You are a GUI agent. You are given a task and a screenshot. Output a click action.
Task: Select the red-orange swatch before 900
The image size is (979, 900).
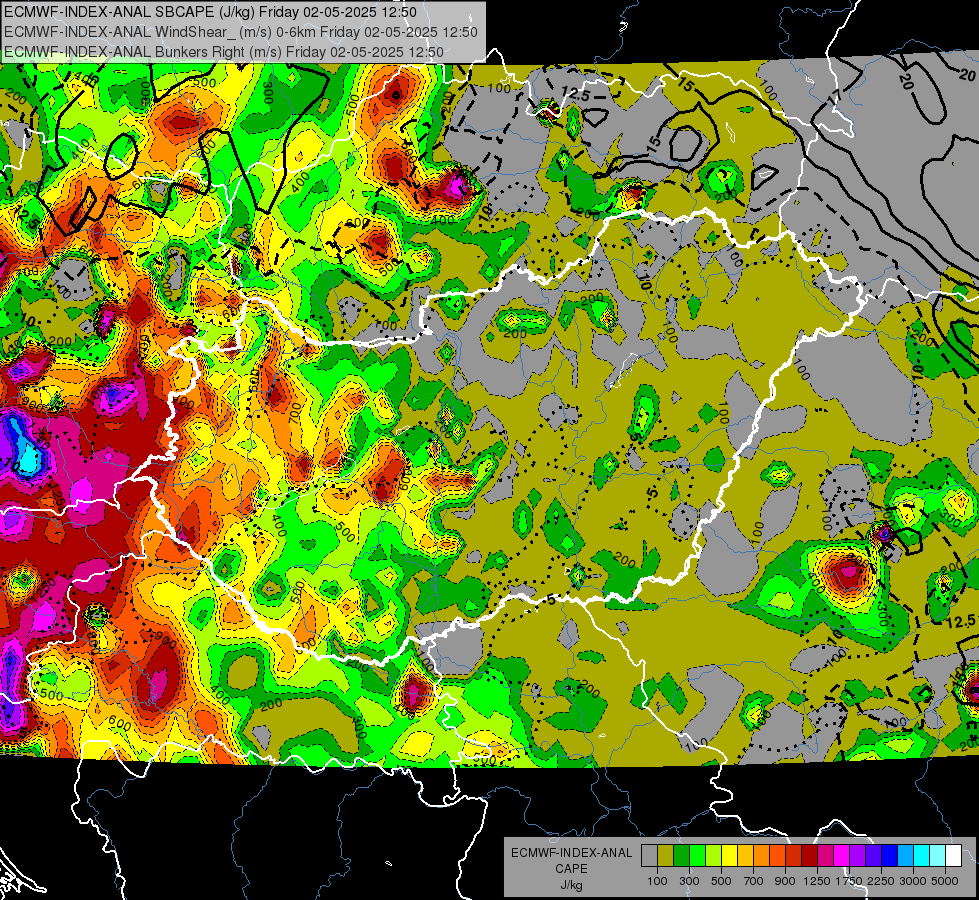coord(777,855)
